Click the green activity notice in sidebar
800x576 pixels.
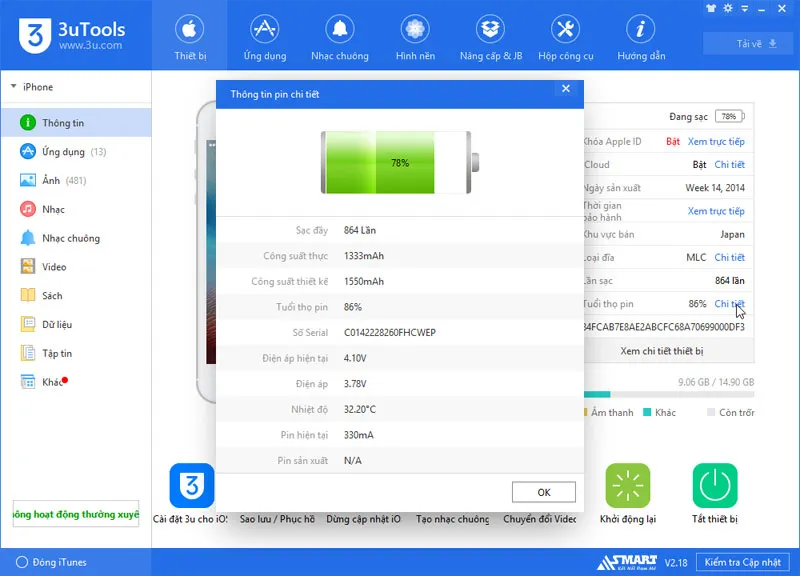76,514
